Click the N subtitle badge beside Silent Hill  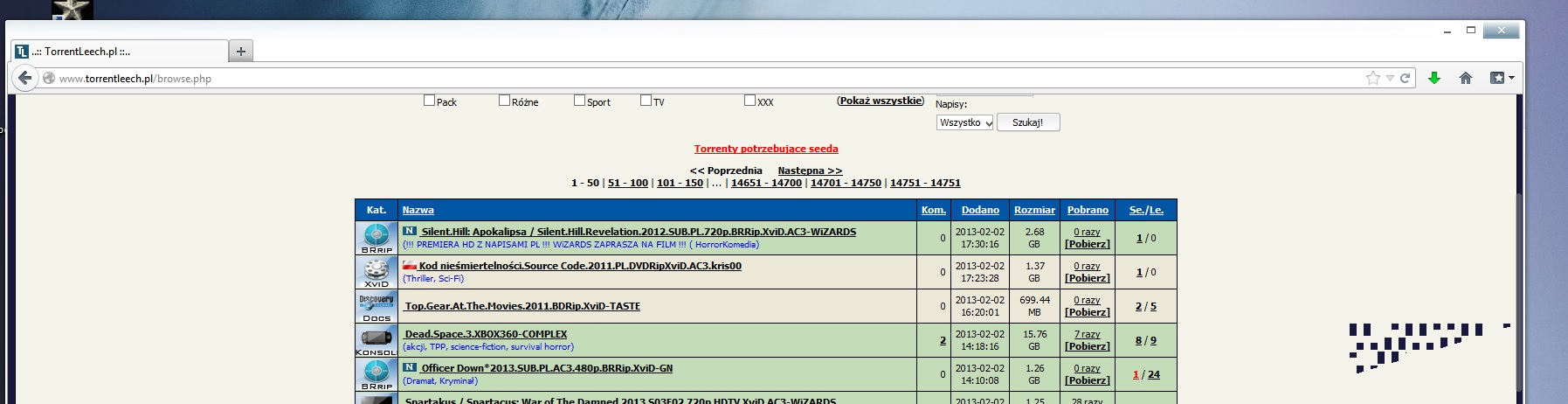409,231
